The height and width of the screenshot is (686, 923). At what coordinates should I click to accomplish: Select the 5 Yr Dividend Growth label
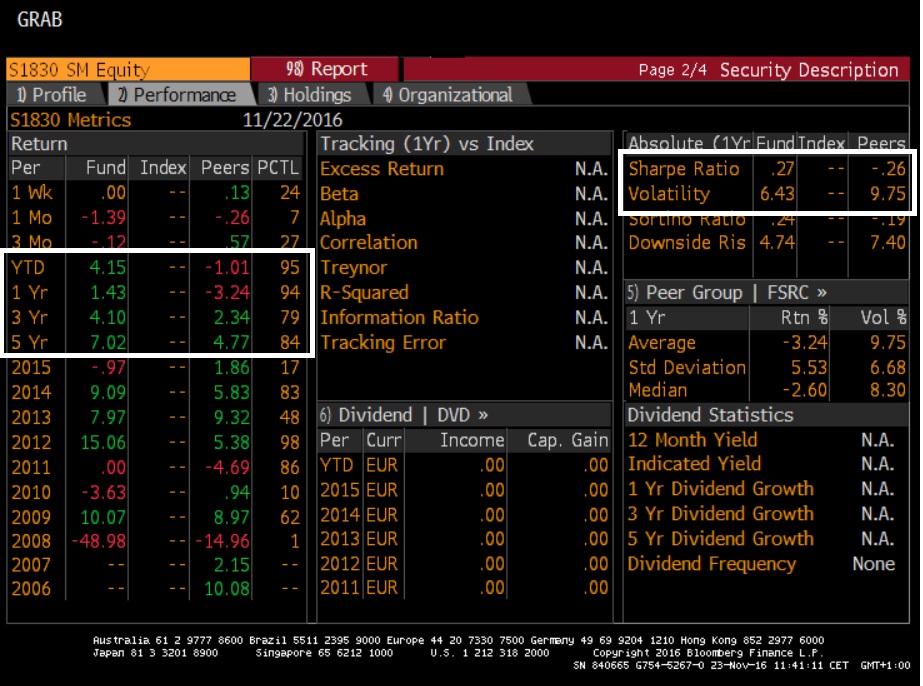point(721,539)
